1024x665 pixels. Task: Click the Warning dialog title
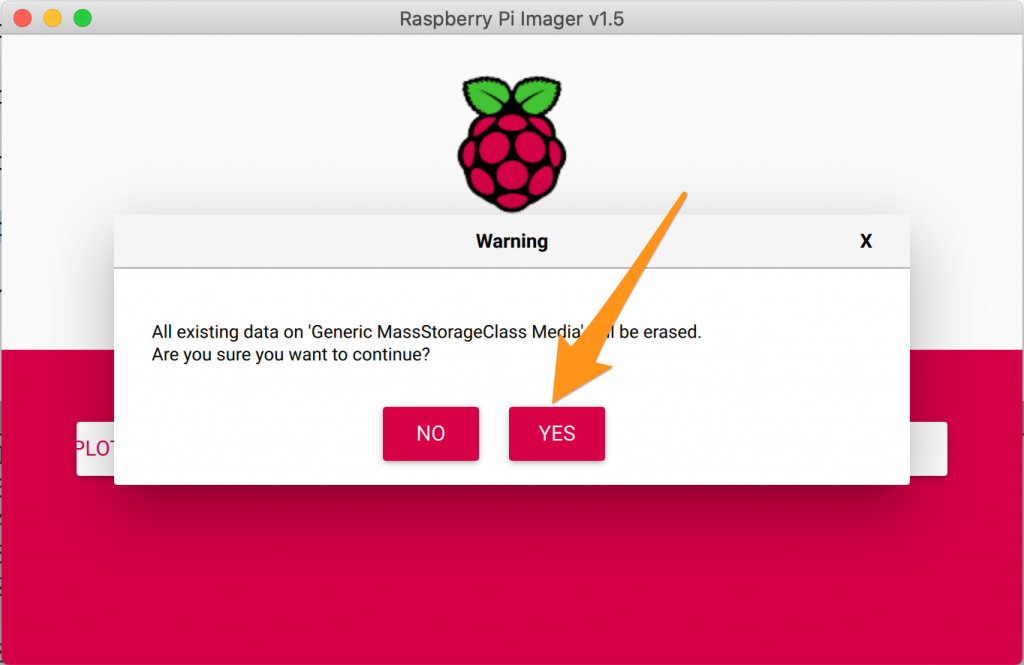tap(511, 241)
